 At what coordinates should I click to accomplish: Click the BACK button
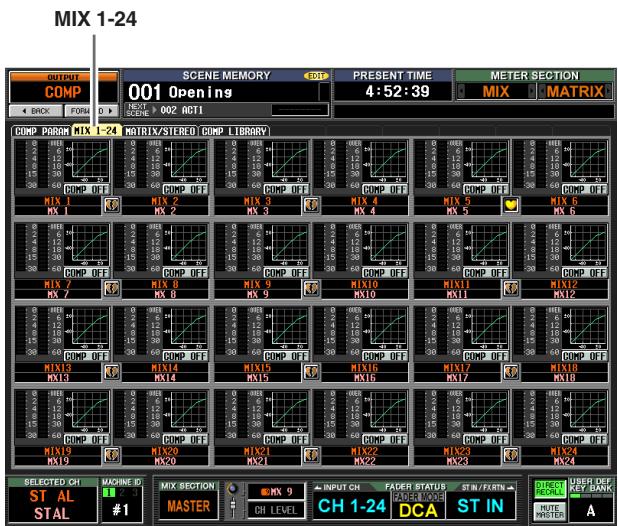click(x=35, y=111)
